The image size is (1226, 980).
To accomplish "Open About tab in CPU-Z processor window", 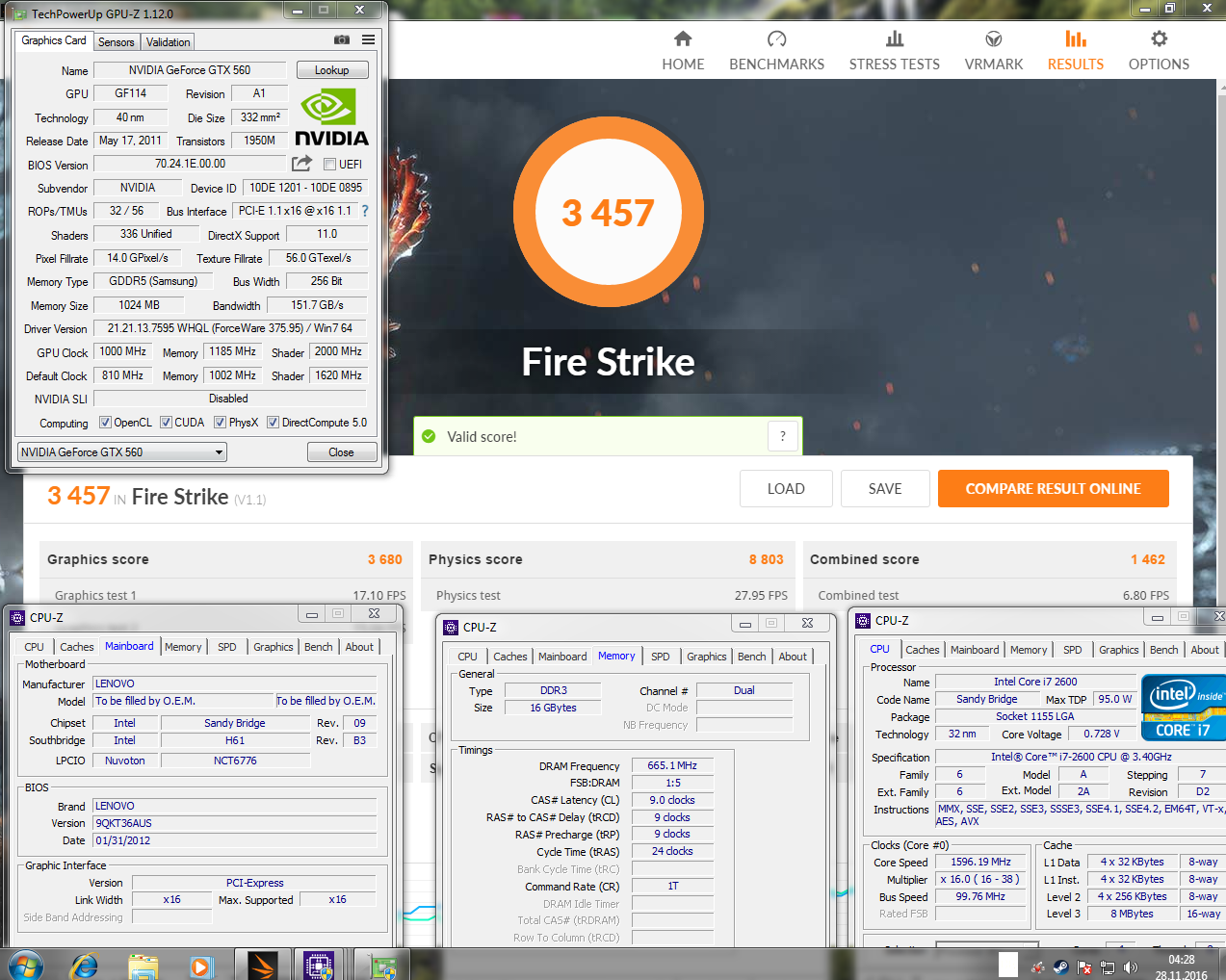I will [x=1205, y=650].
